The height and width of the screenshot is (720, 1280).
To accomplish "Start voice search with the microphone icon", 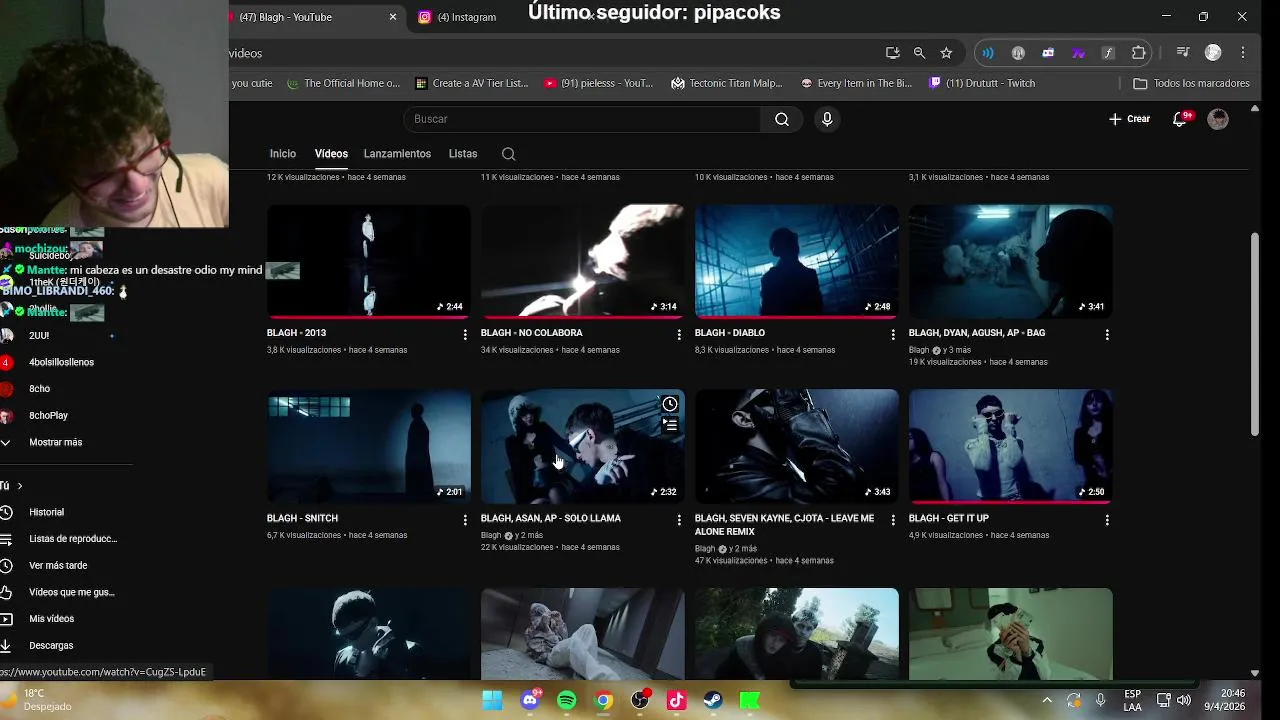I will pos(827,119).
